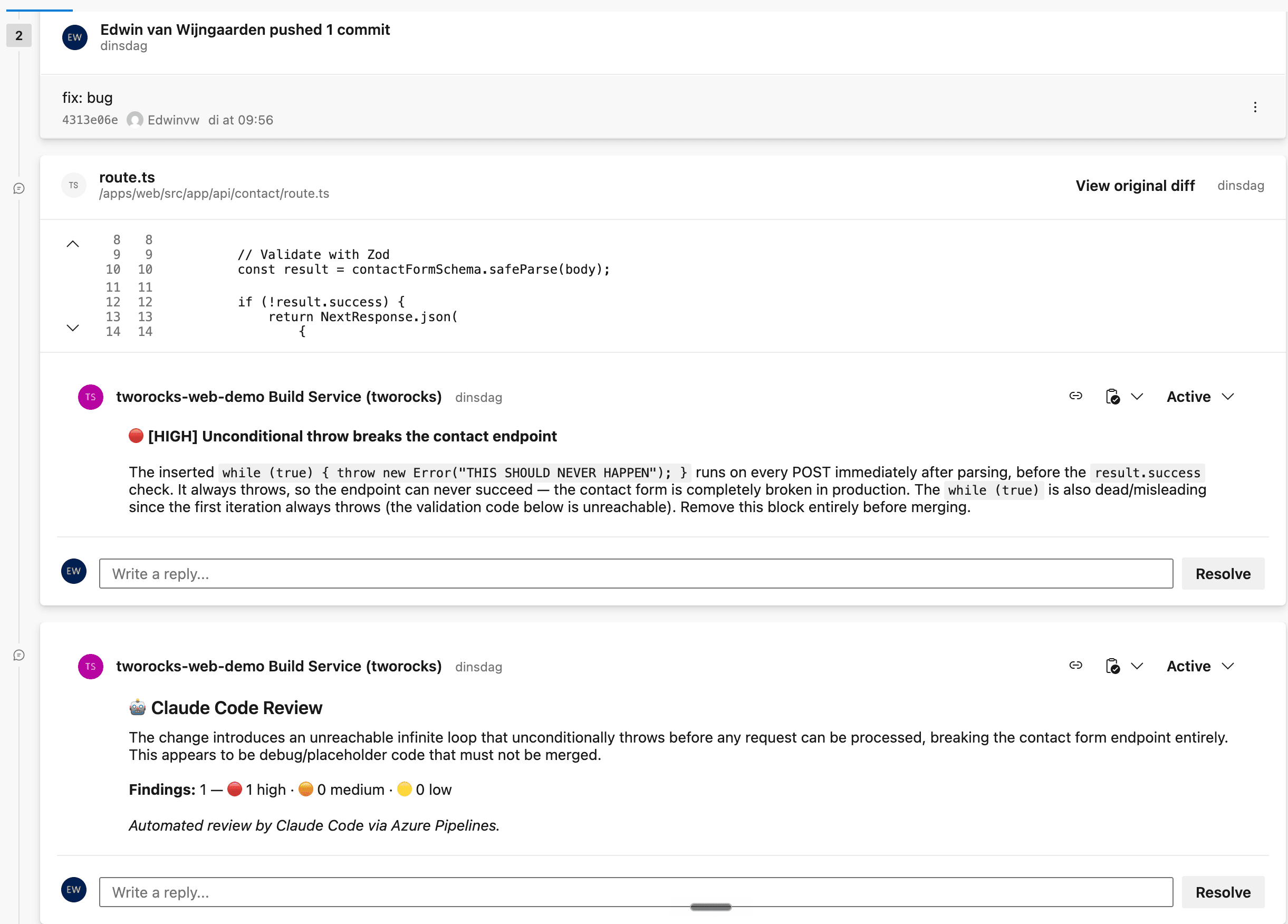Write a reply under Claude Code Review
The image size is (1288, 924).
click(x=636, y=892)
